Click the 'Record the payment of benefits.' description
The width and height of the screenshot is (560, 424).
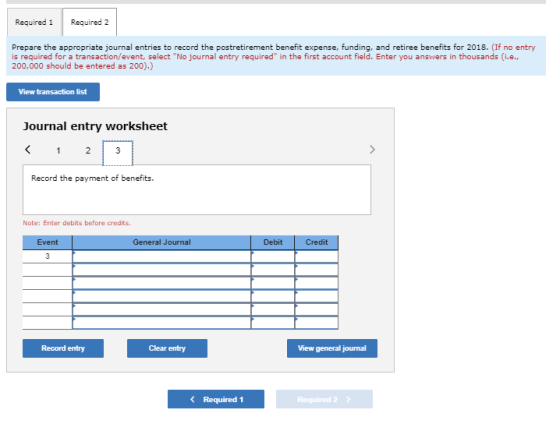pos(92,178)
